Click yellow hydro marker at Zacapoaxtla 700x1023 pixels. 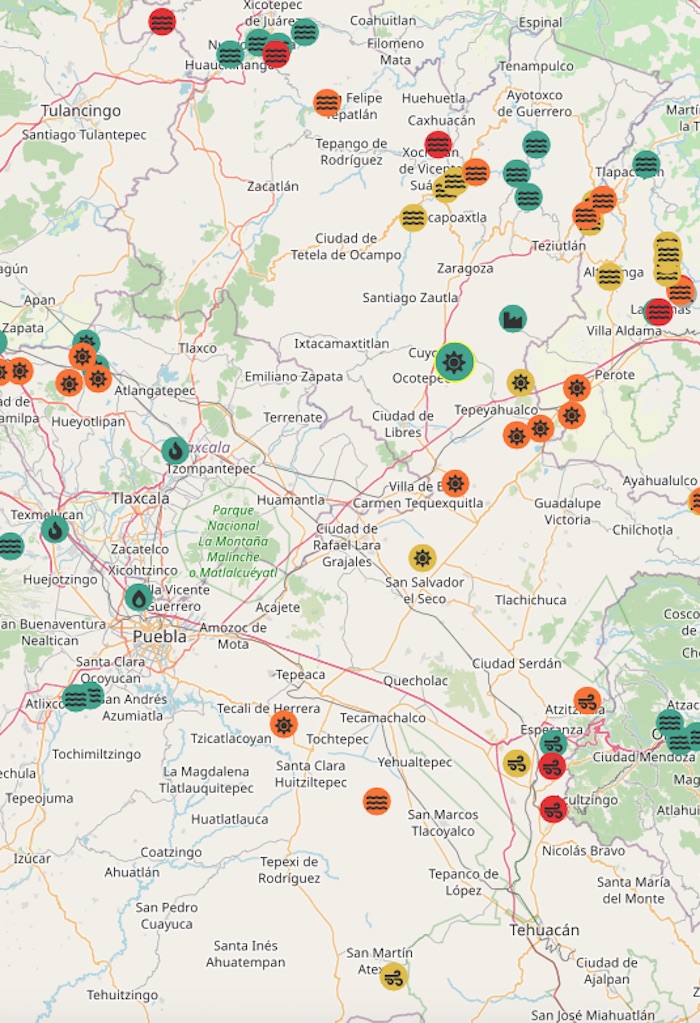[x=414, y=217]
